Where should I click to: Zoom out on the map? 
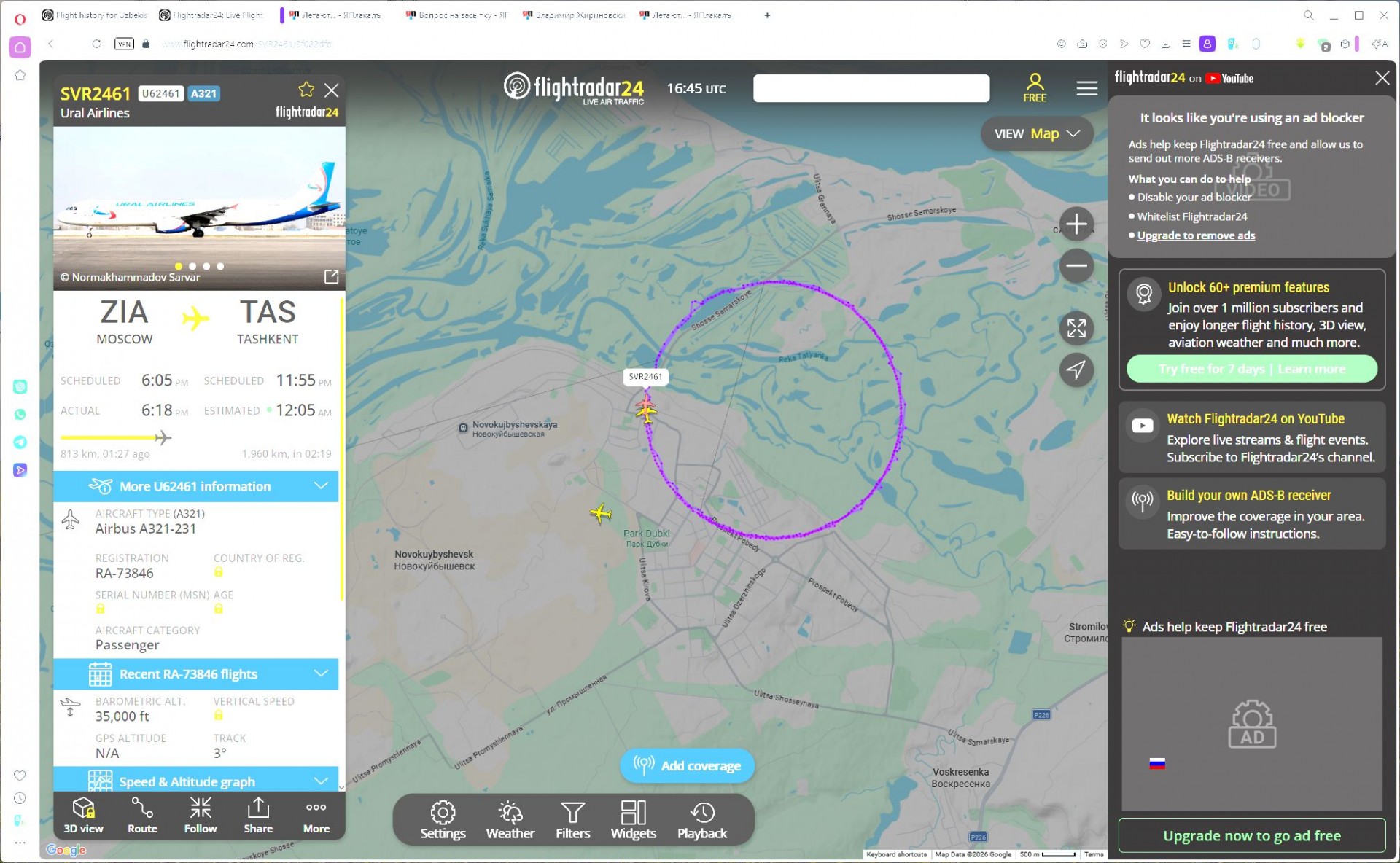[1076, 265]
